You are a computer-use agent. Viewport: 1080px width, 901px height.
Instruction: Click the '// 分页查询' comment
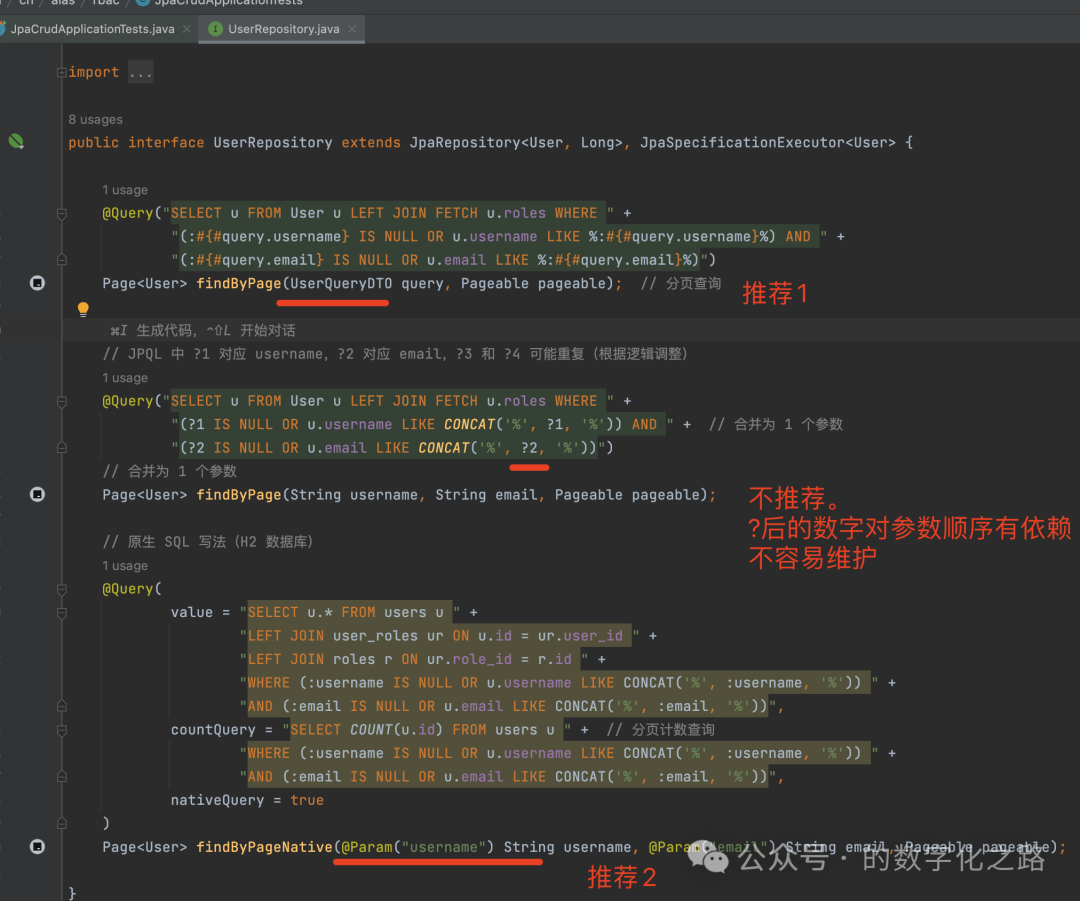tap(681, 283)
